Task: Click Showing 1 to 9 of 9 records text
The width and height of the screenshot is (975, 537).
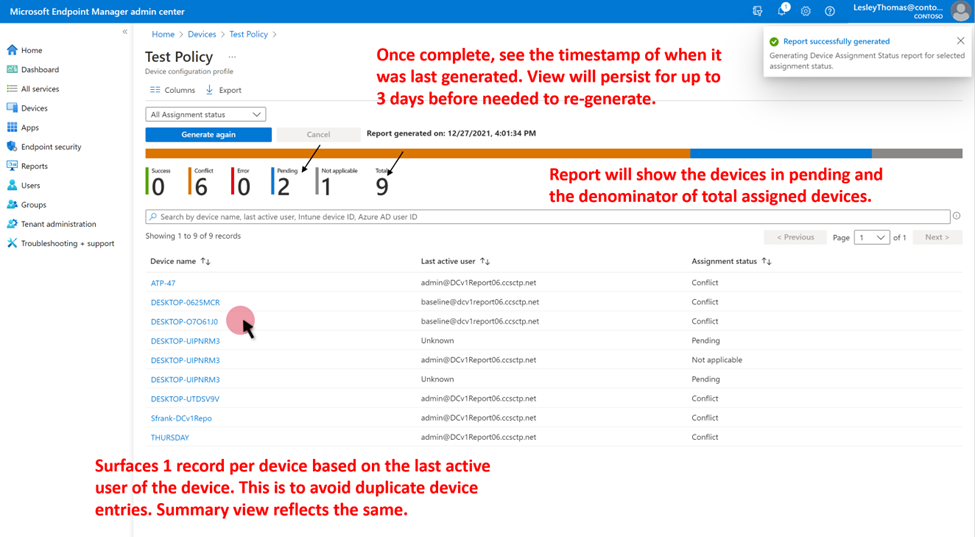Action: coord(193,236)
